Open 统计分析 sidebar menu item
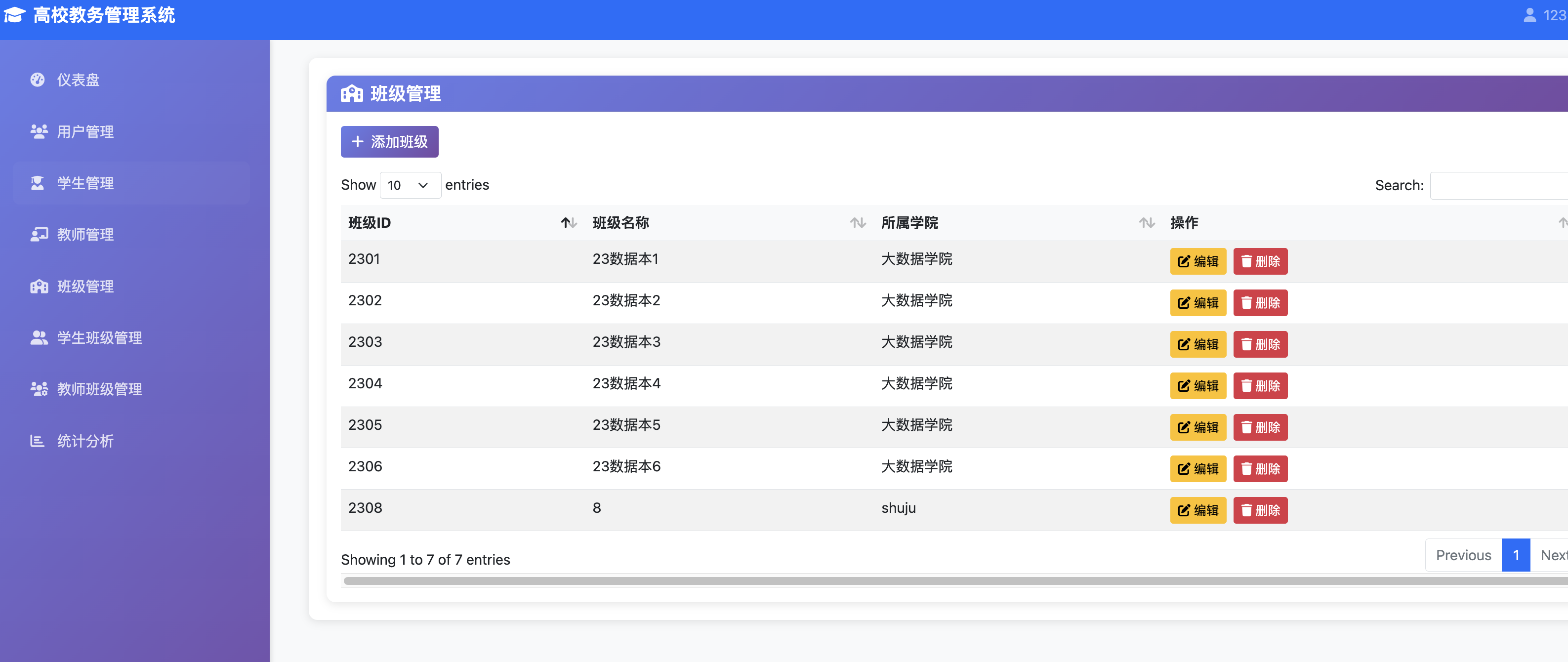 click(x=85, y=441)
